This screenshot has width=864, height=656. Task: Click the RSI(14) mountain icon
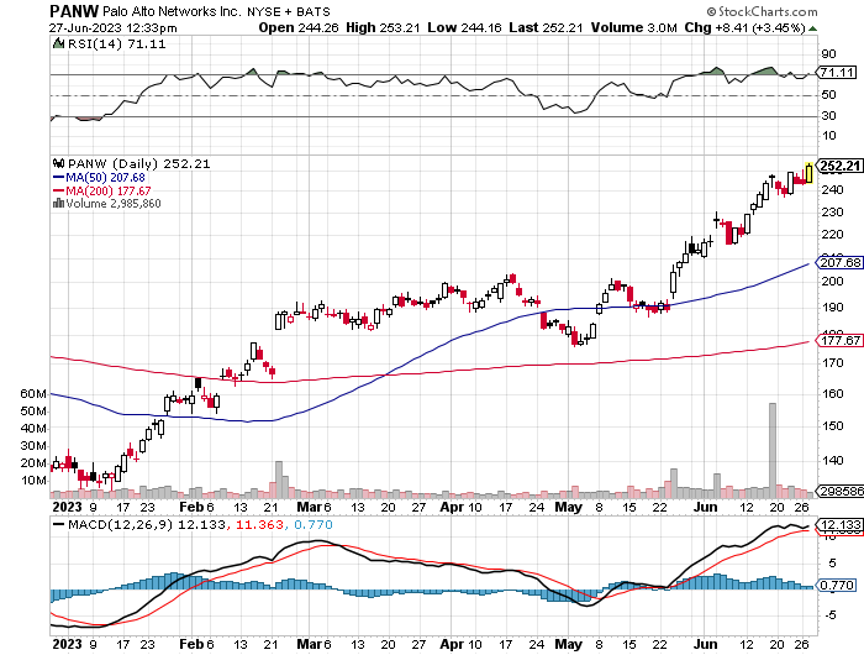(58, 44)
